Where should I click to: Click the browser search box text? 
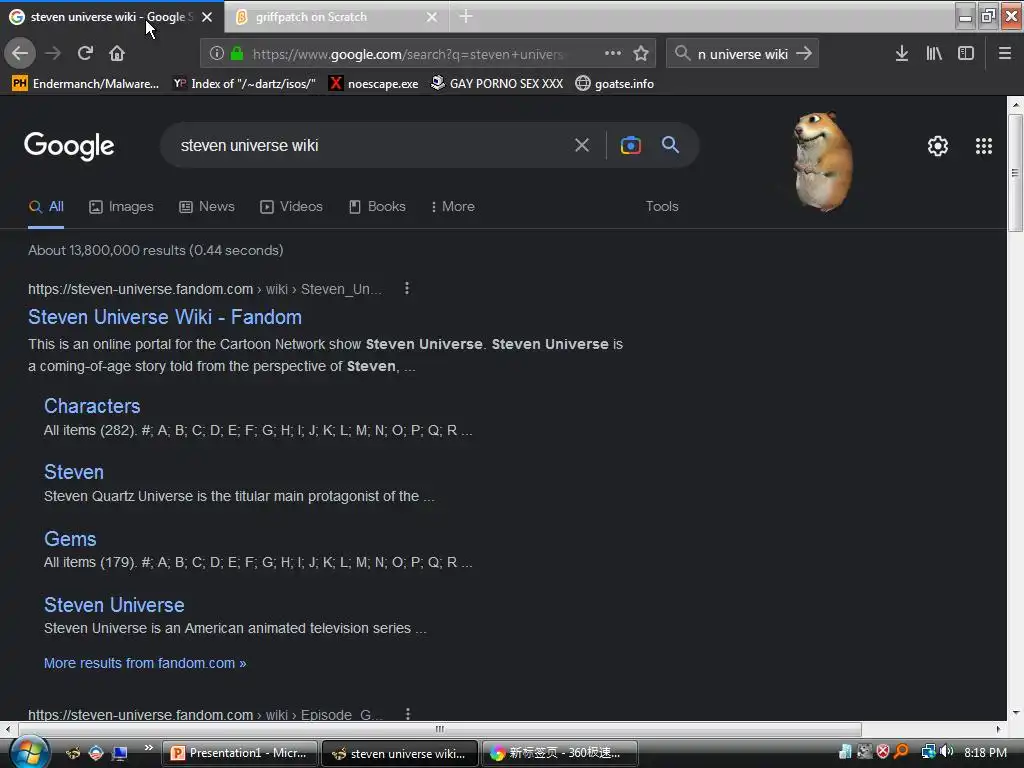743,54
